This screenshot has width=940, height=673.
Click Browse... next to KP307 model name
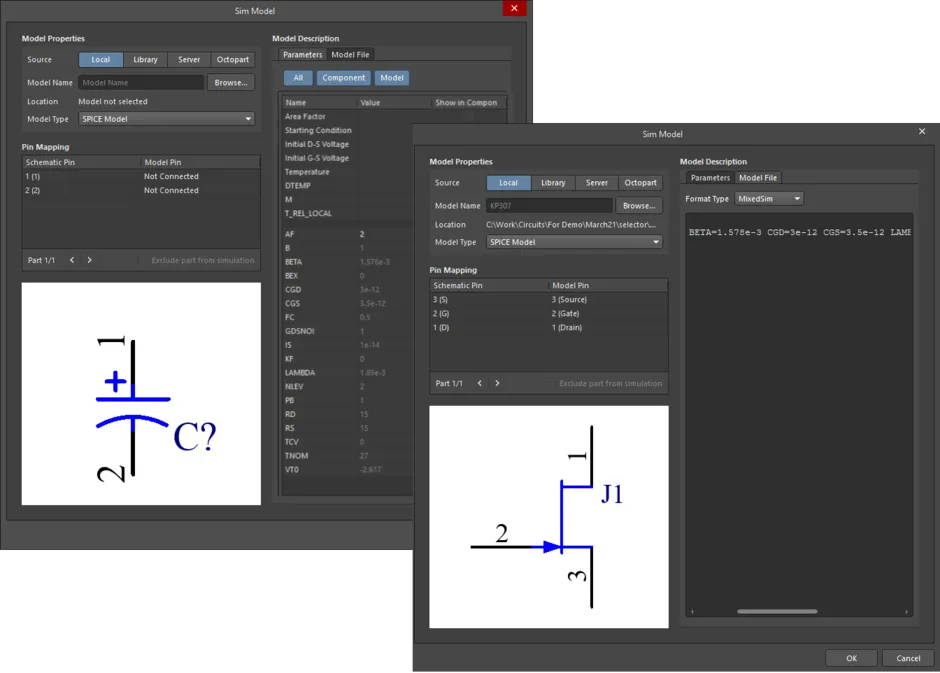(638, 206)
